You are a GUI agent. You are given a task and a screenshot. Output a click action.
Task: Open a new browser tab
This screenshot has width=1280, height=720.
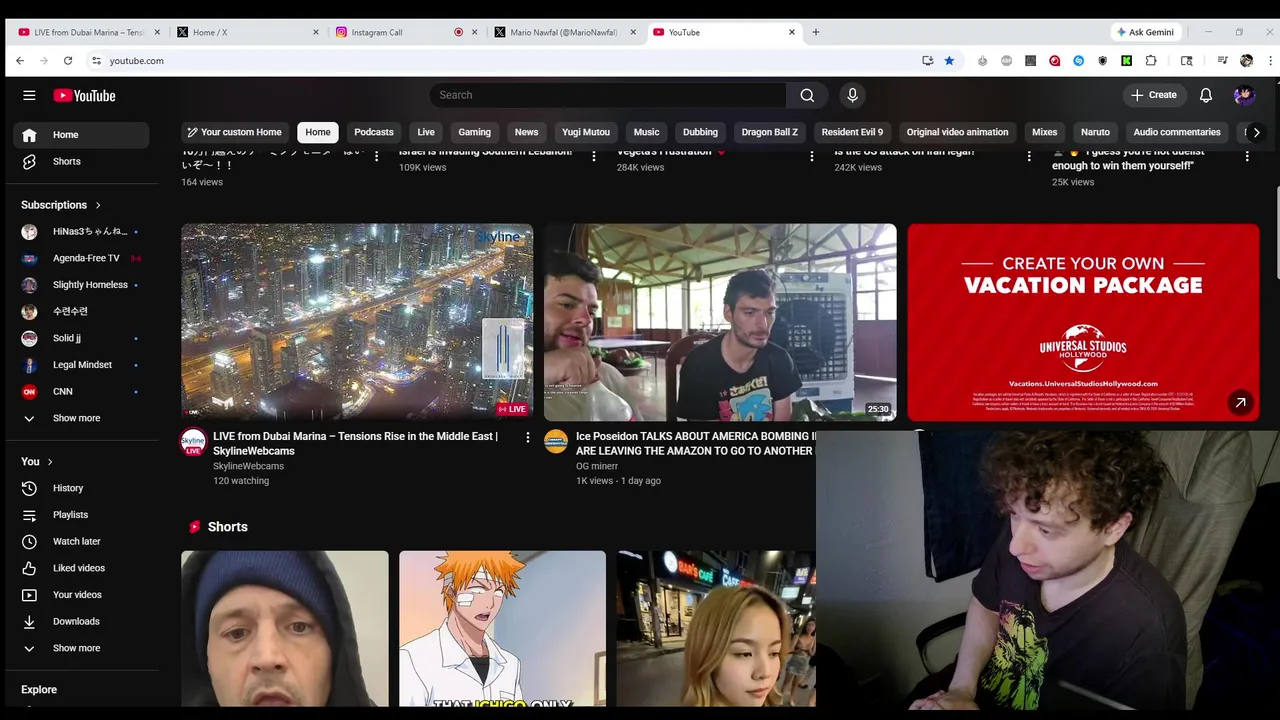816,32
